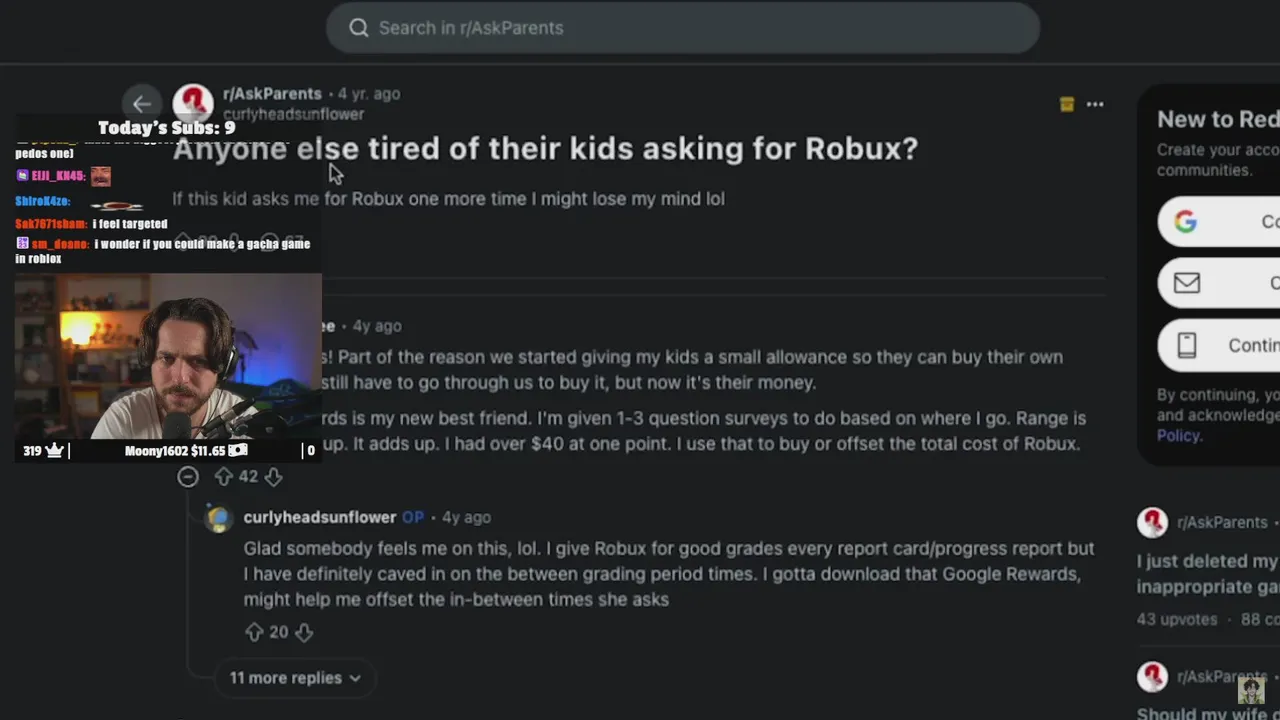The height and width of the screenshot is (720, 1280).
Task: Continue with Google sign-in button
Action: pos(1219,222)
